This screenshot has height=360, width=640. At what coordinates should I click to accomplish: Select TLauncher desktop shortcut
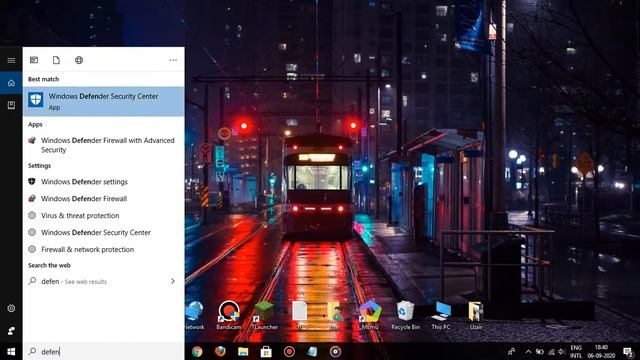click(264, 315)
